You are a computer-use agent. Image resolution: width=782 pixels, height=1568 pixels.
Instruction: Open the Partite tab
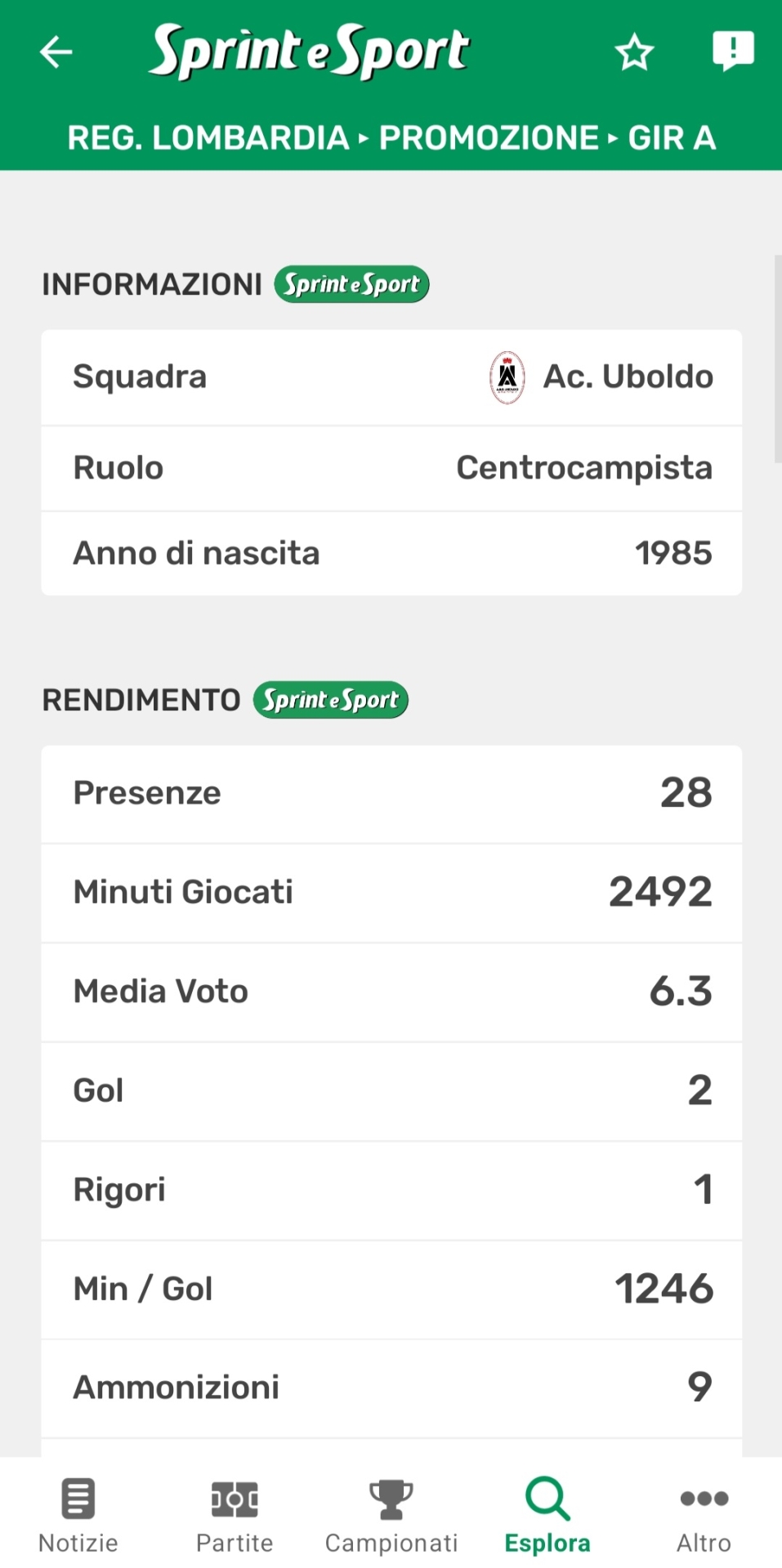click(x=235, y=1515)
